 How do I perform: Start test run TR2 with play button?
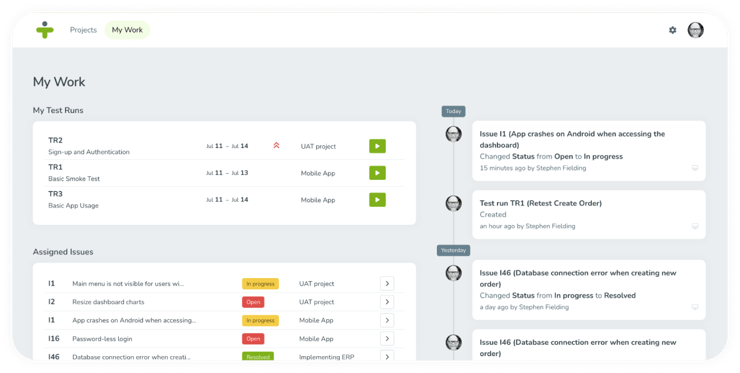coord(377,146)
